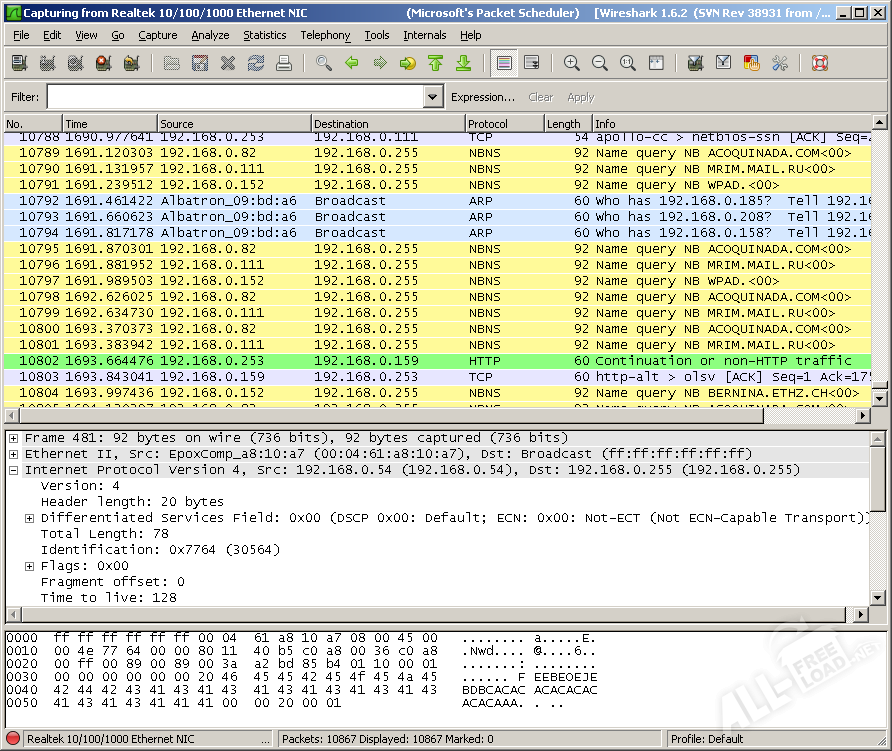The width and height of the screenshot is (892, 751).
Task: Click in the Filter input field
Action: [235, 97]
